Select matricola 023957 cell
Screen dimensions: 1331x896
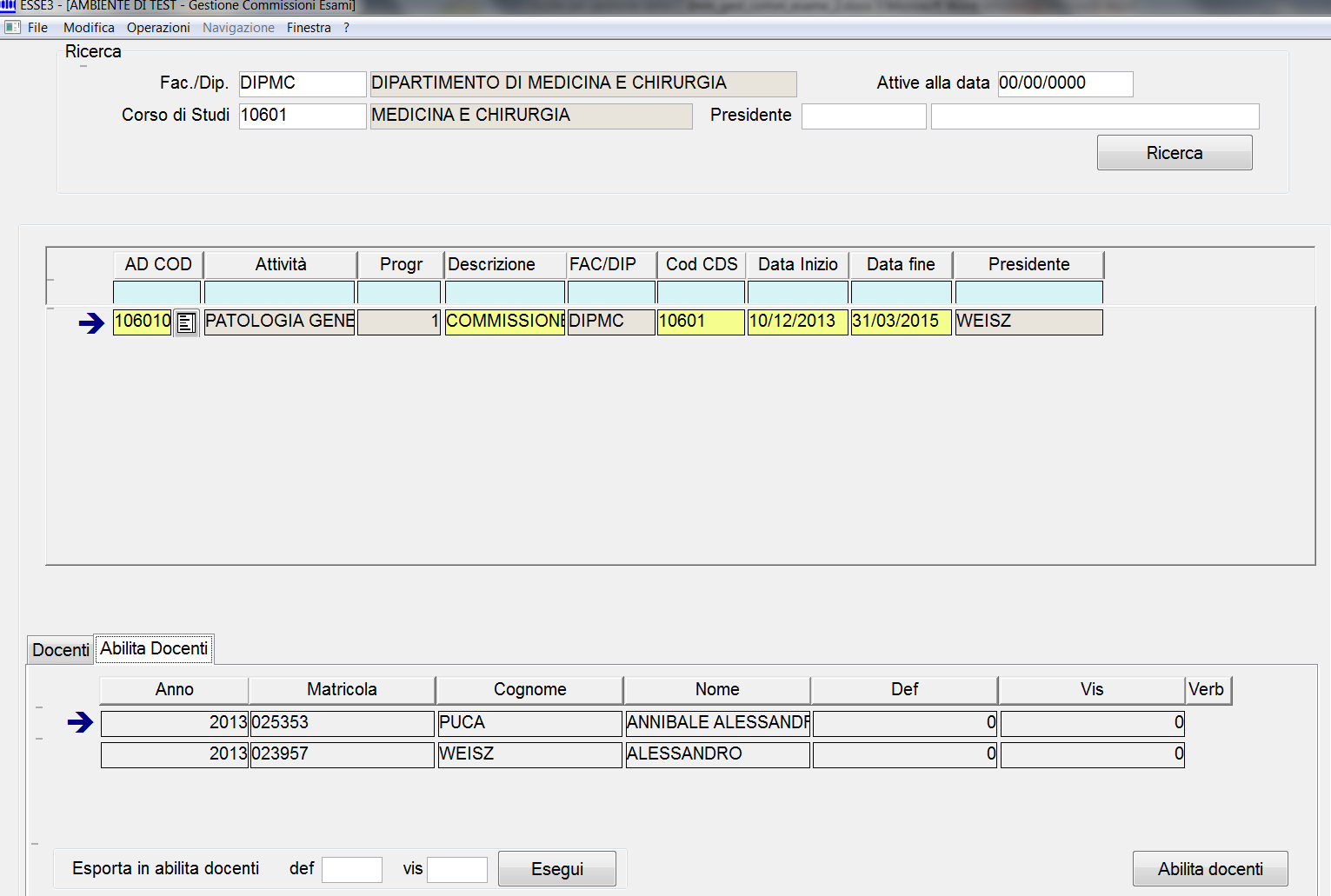point(343,754)
